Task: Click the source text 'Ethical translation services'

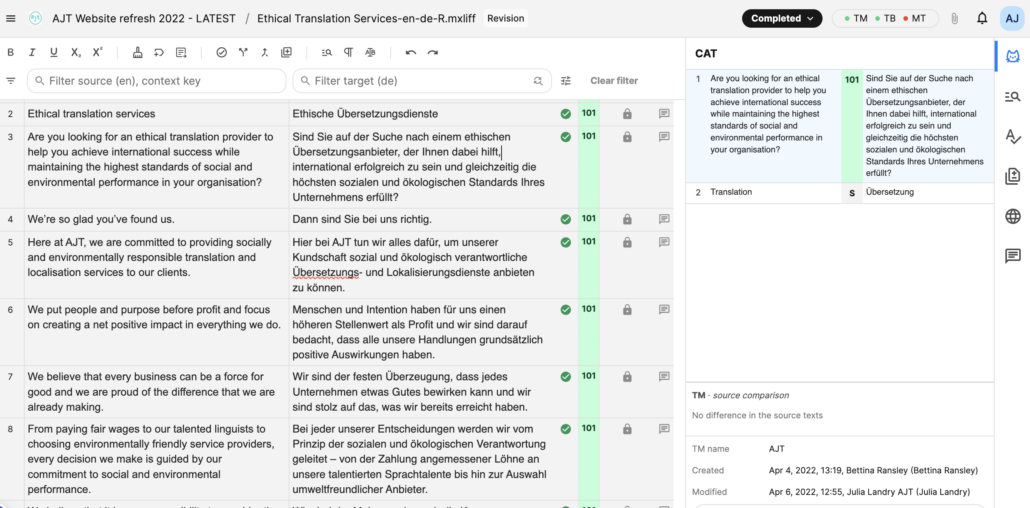Action: click(x=91, y=114)
